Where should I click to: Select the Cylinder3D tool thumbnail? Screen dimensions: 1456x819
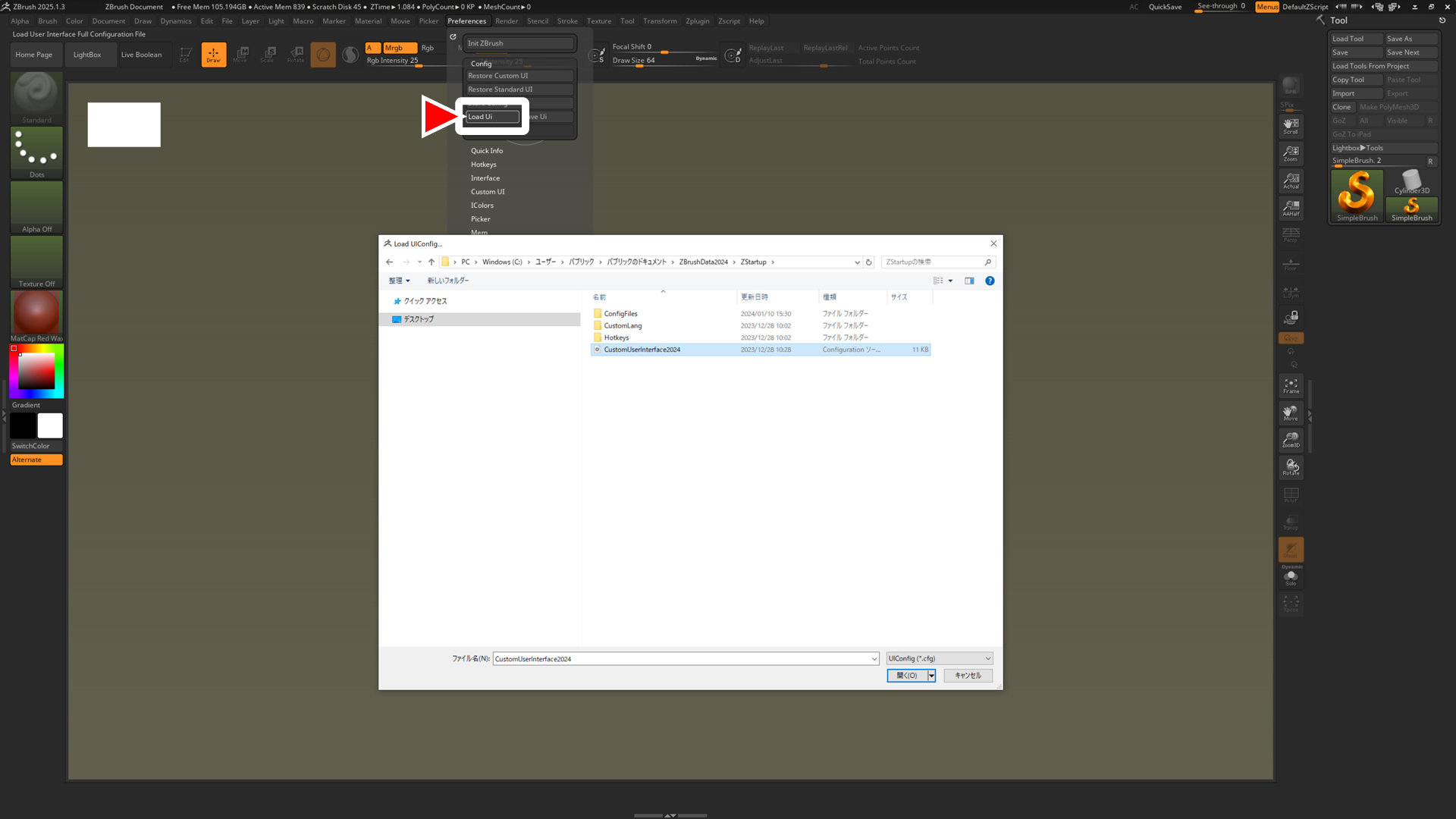(1411, 182)
